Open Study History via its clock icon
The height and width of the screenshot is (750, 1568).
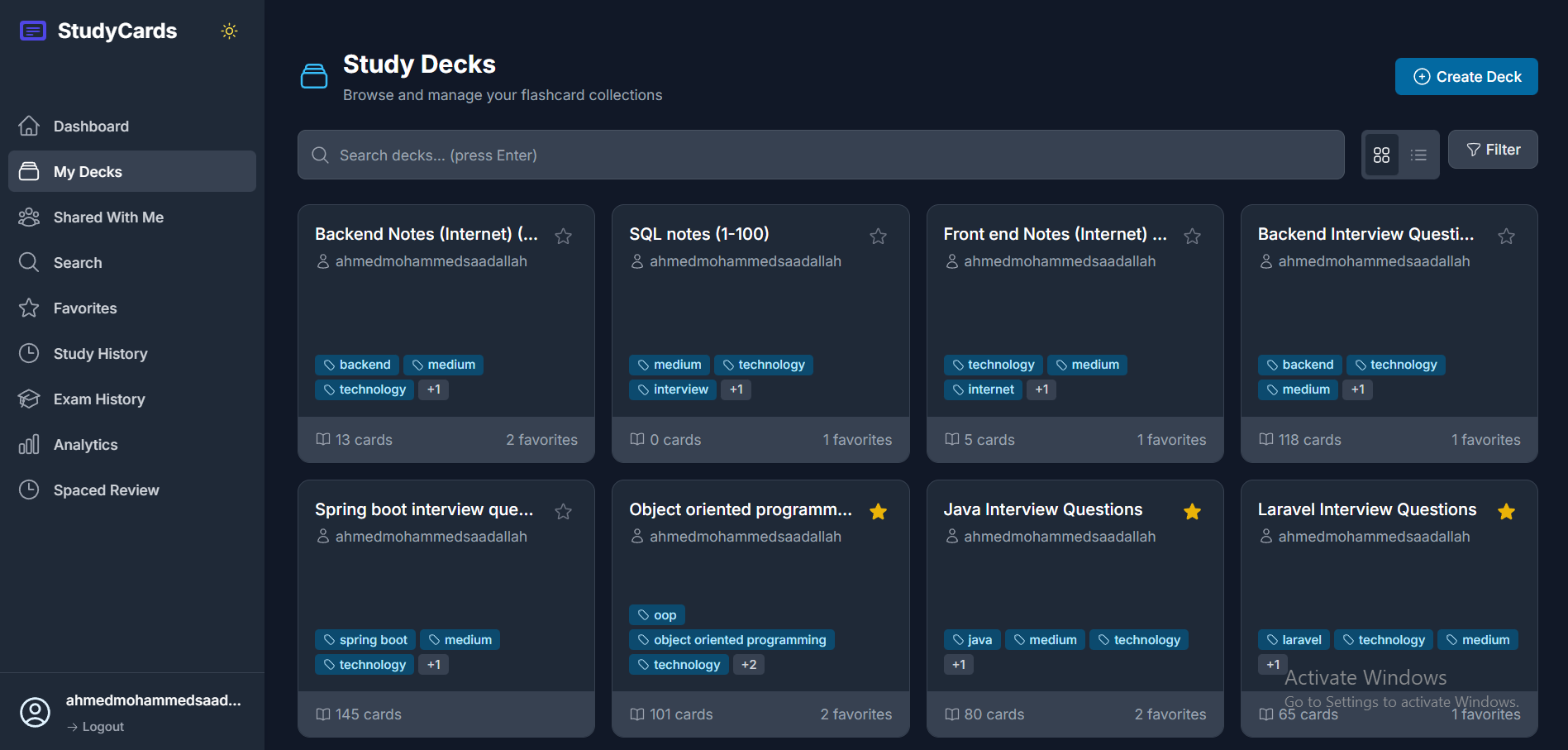pos(29,353)
